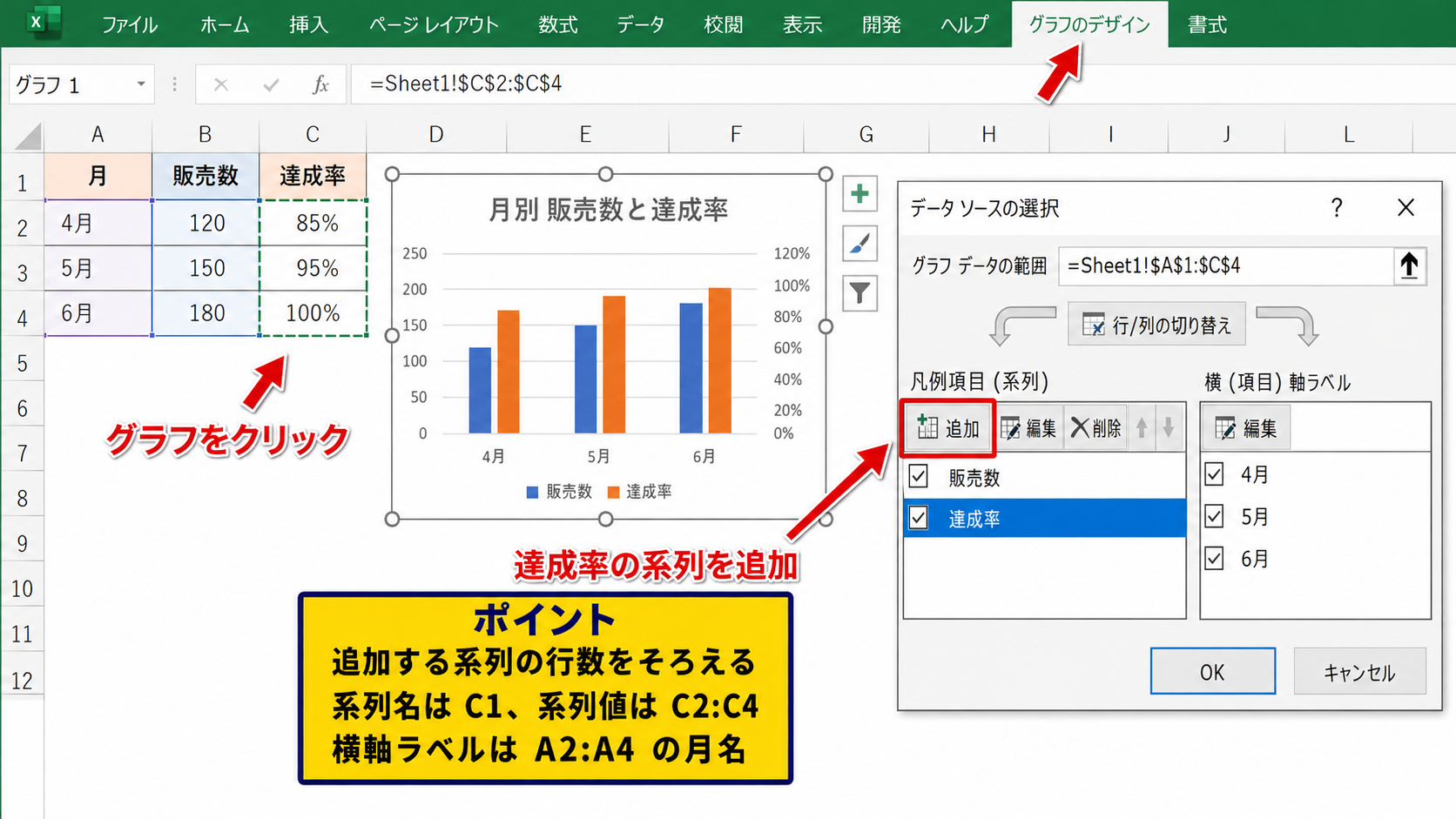Click the formula bar text field
Viewport: 1456px width, 819px height.
(901, 84)
